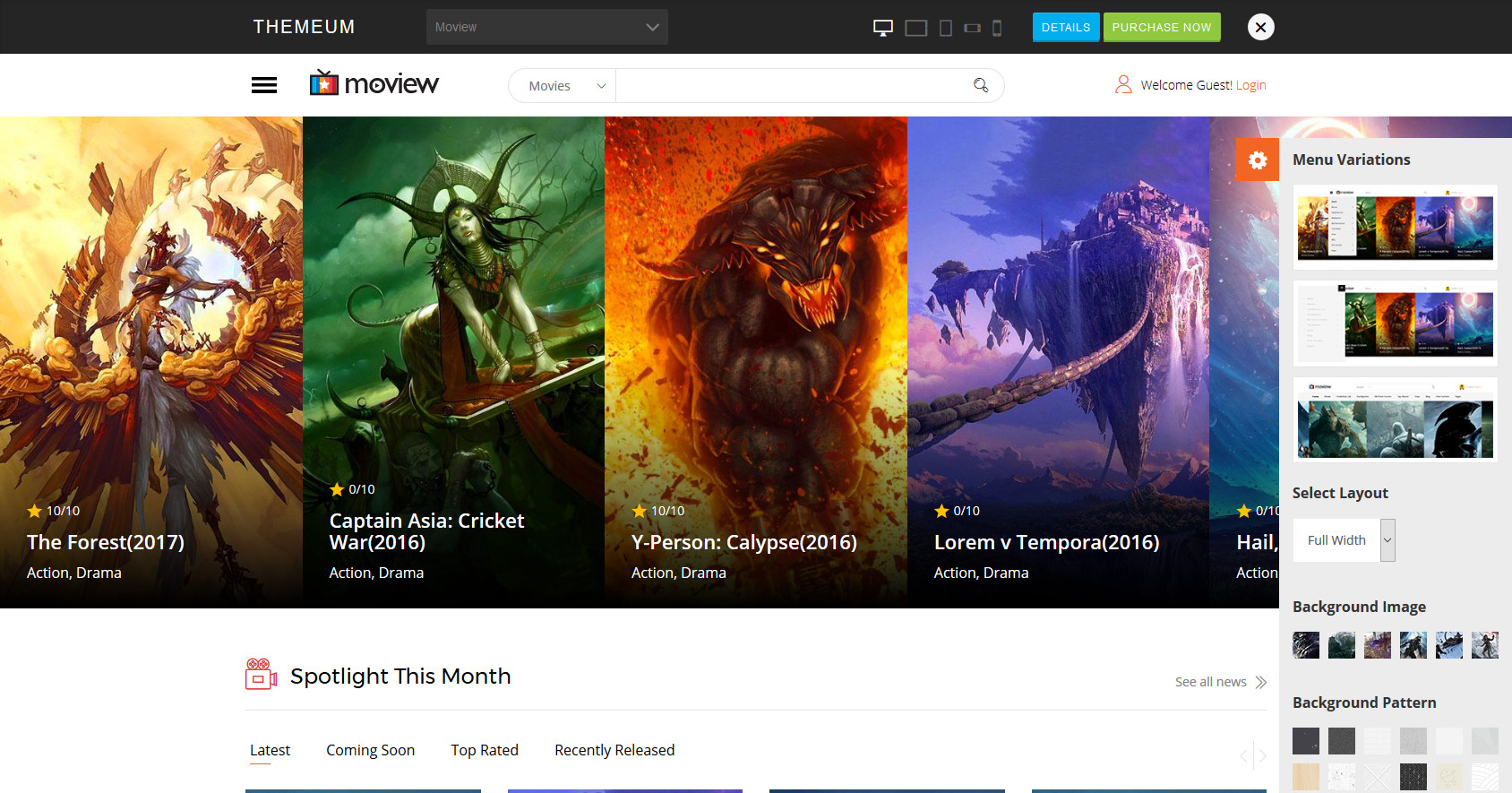Switch to tablet landscape preview icon
This screenshot has height=793, width=1512.
coord(915,28)
